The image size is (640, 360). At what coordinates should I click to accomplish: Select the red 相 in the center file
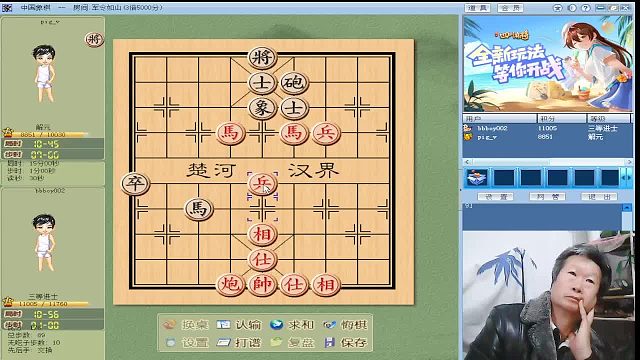tap(262, 234)
